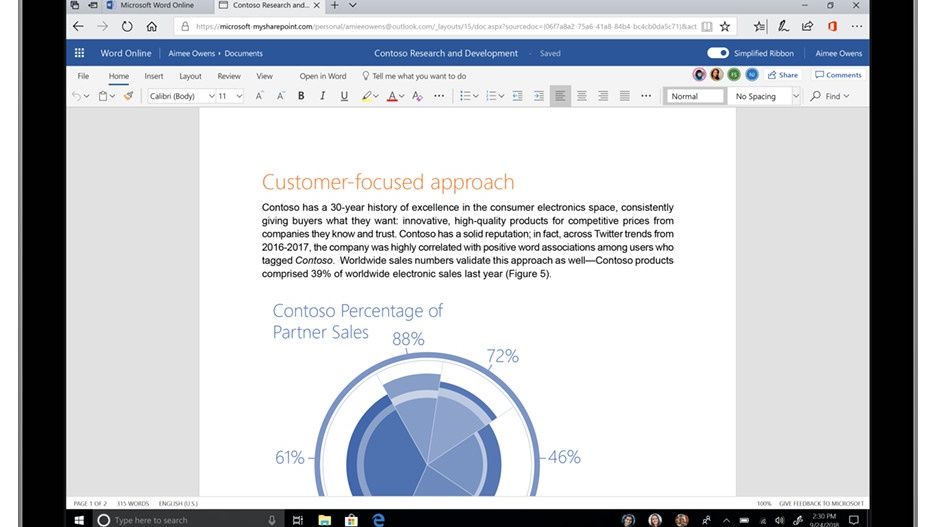This screenshot has height=527, width=936.
Task: Expand the Paste options arrow
Action: [x=112, y=96]
